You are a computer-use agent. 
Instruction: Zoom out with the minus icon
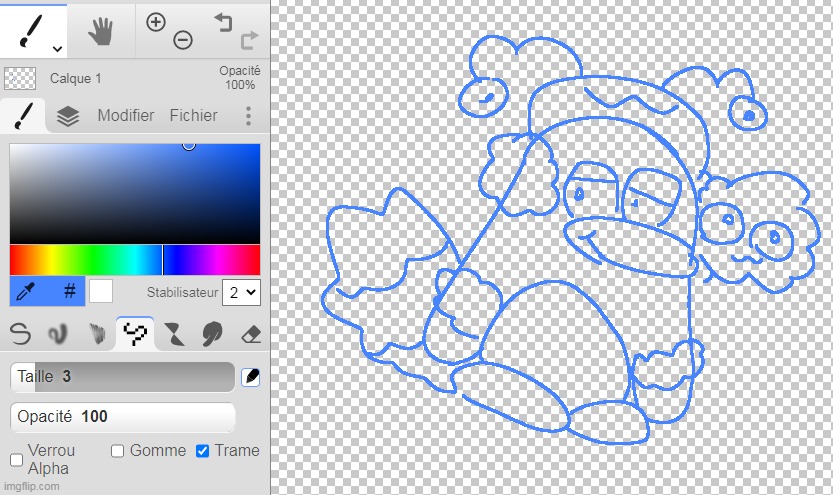tap(183, 40)
